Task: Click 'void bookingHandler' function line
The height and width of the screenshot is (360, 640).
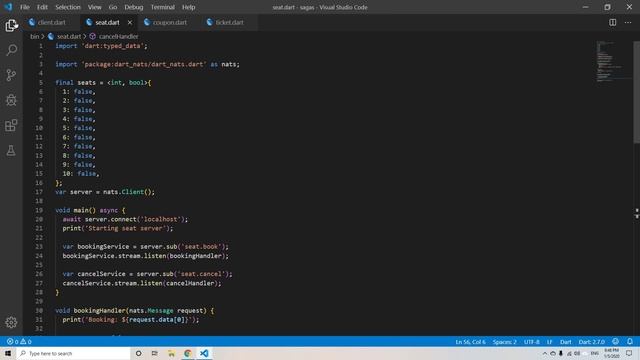Action: 135,311
